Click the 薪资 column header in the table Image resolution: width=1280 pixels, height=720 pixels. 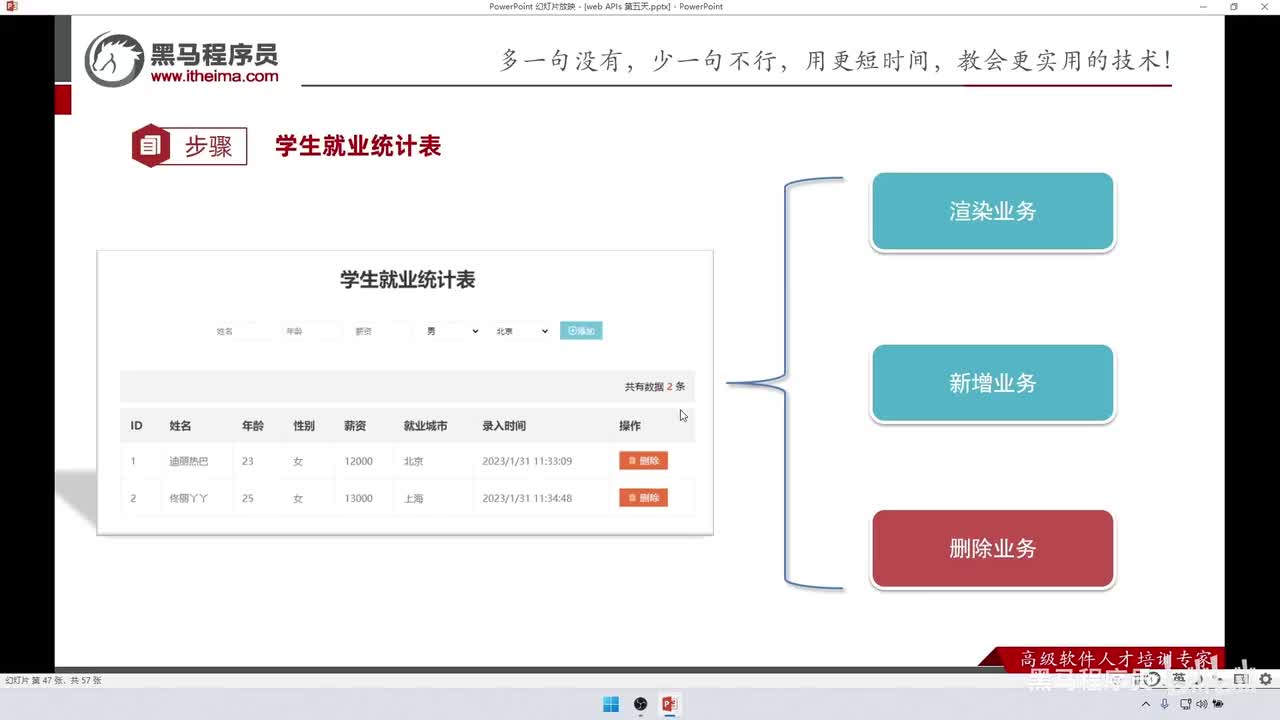355,426
